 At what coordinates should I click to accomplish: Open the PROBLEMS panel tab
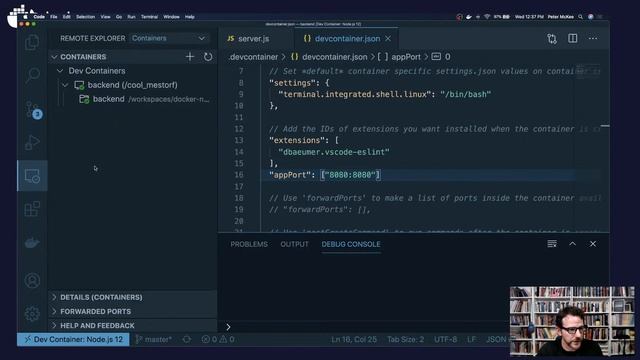tap(249, 244)
